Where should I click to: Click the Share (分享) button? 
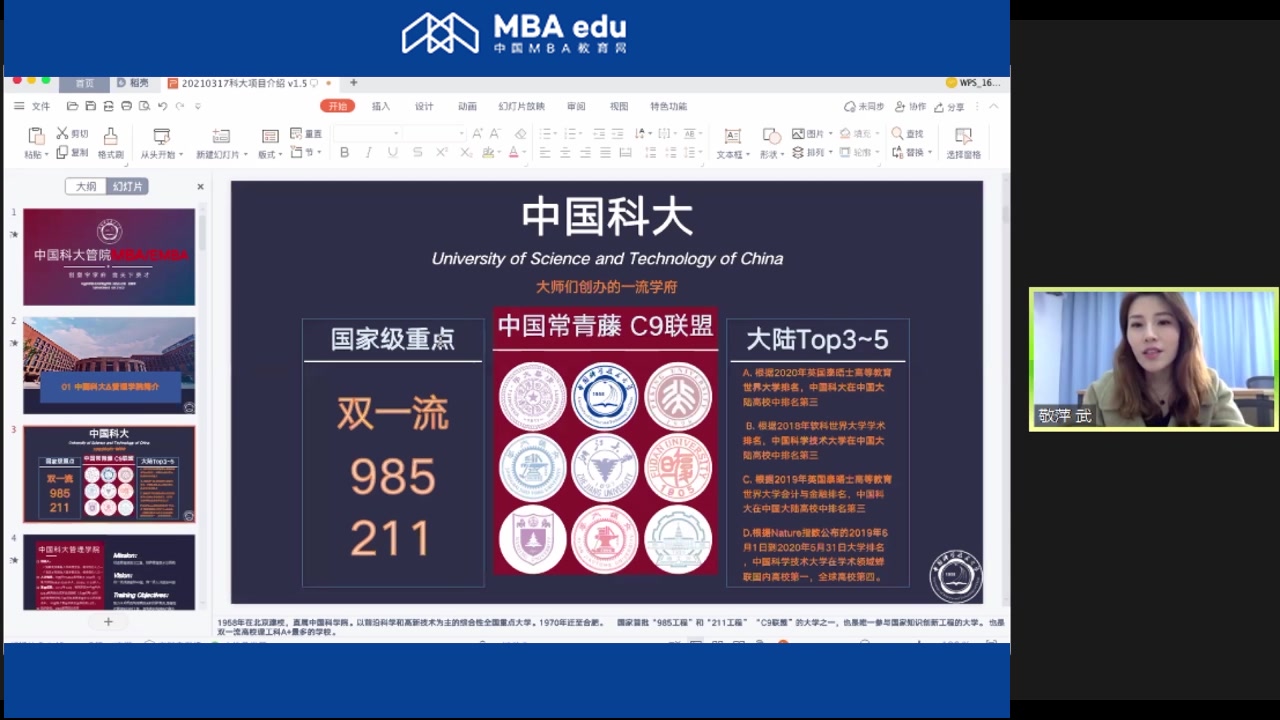tap(950, 106)
